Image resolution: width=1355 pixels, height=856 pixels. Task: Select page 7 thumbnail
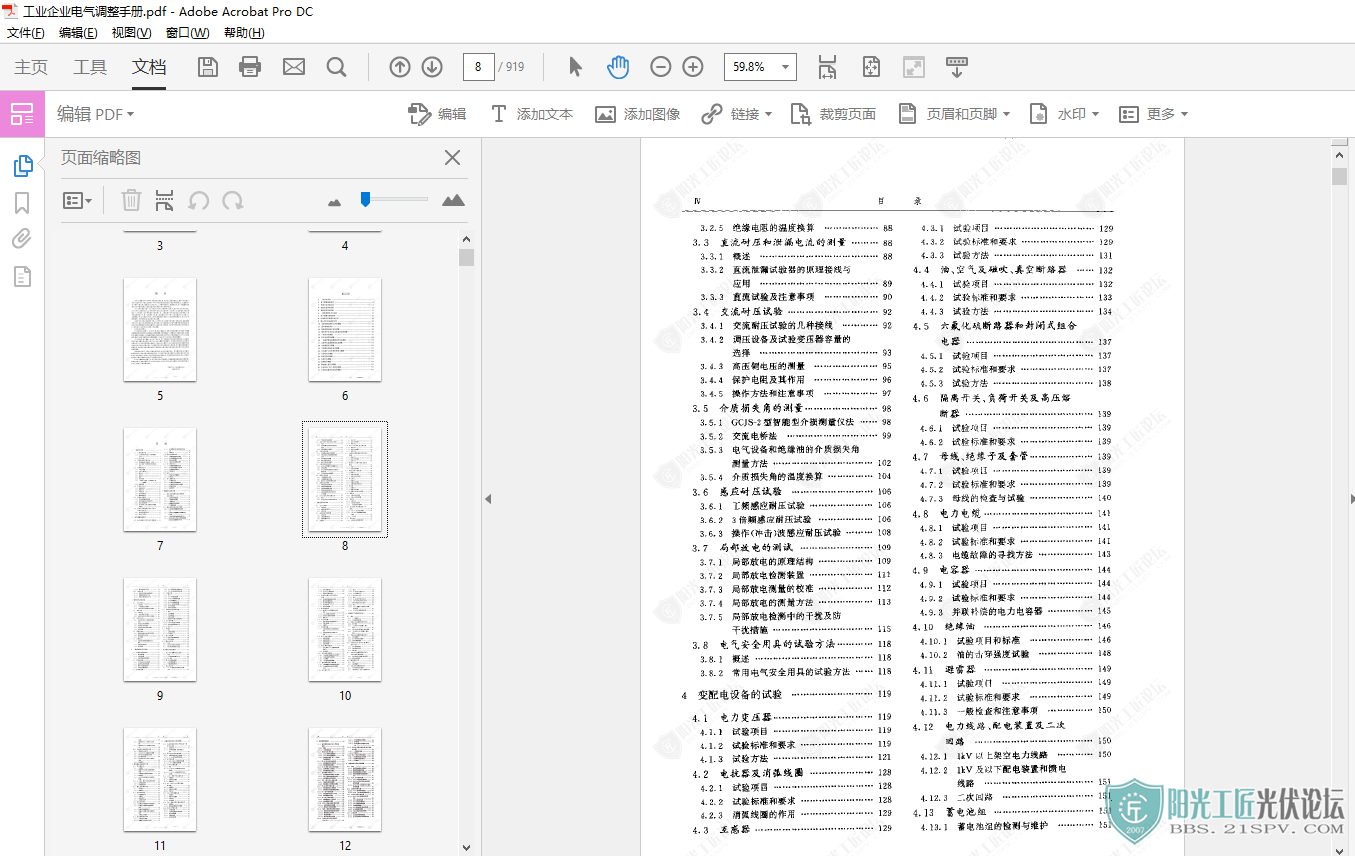(160, 480)
